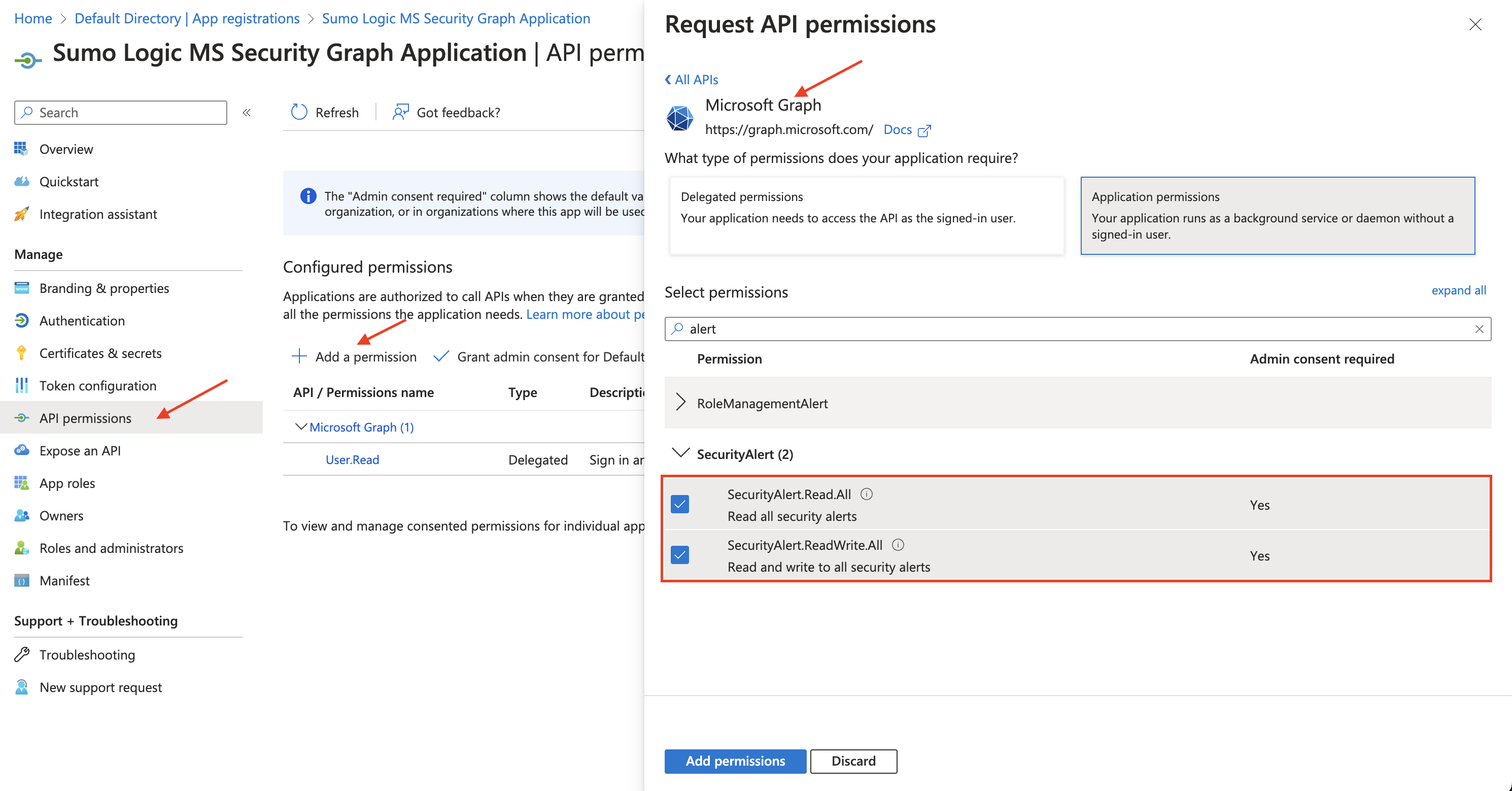This screenshot has height=791, width=1512.
Task: Expand the RoleManagementAlert permission group
Action: pos(680,403)
